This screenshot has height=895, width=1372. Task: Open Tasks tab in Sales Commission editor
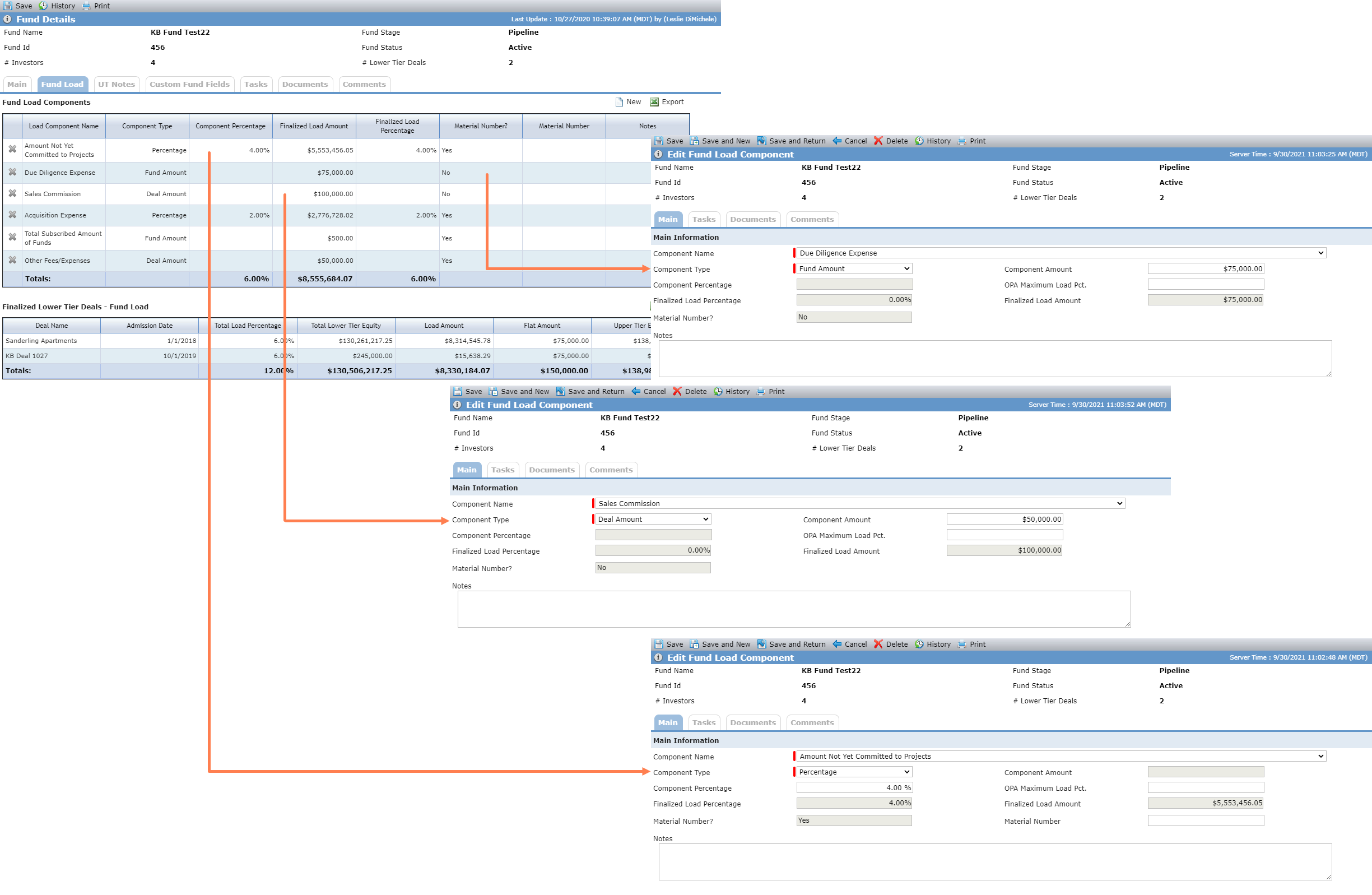(x=503, y=470)
